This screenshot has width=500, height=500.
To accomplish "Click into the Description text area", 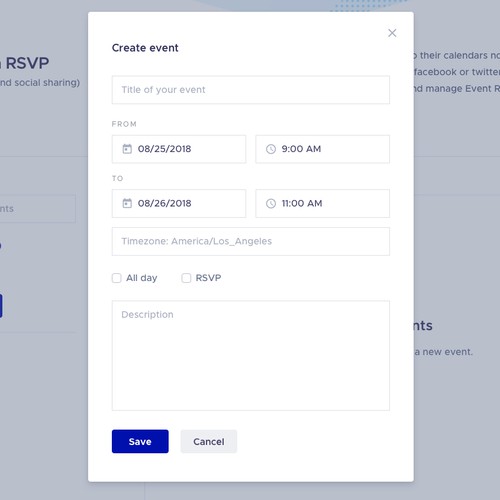I will click(251, 355).
